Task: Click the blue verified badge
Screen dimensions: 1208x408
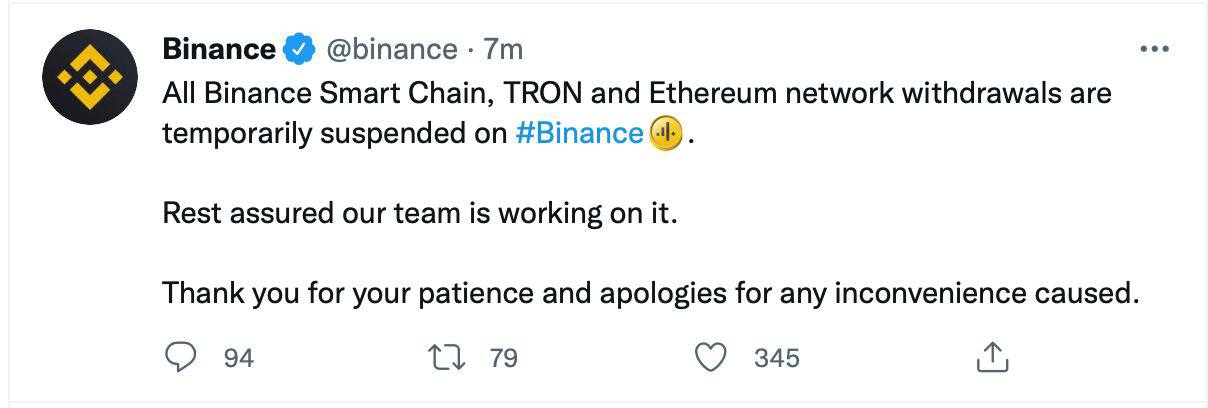Action: (298, 48)
